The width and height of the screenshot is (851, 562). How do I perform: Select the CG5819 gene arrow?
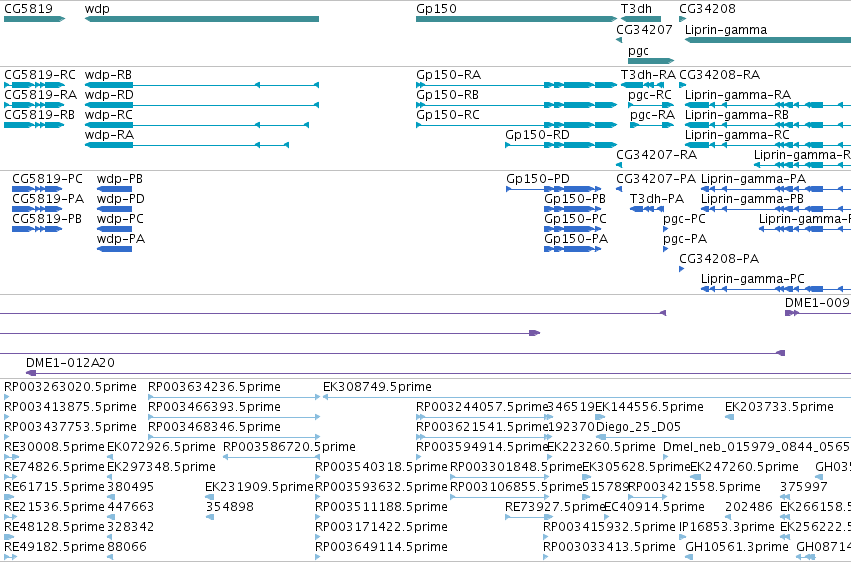[x=34, y=19]
